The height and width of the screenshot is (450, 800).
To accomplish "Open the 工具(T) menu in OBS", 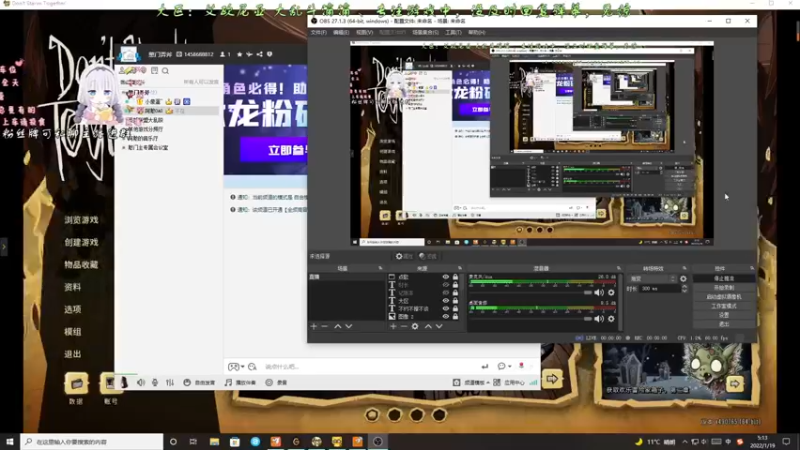I will click(453, 32).
